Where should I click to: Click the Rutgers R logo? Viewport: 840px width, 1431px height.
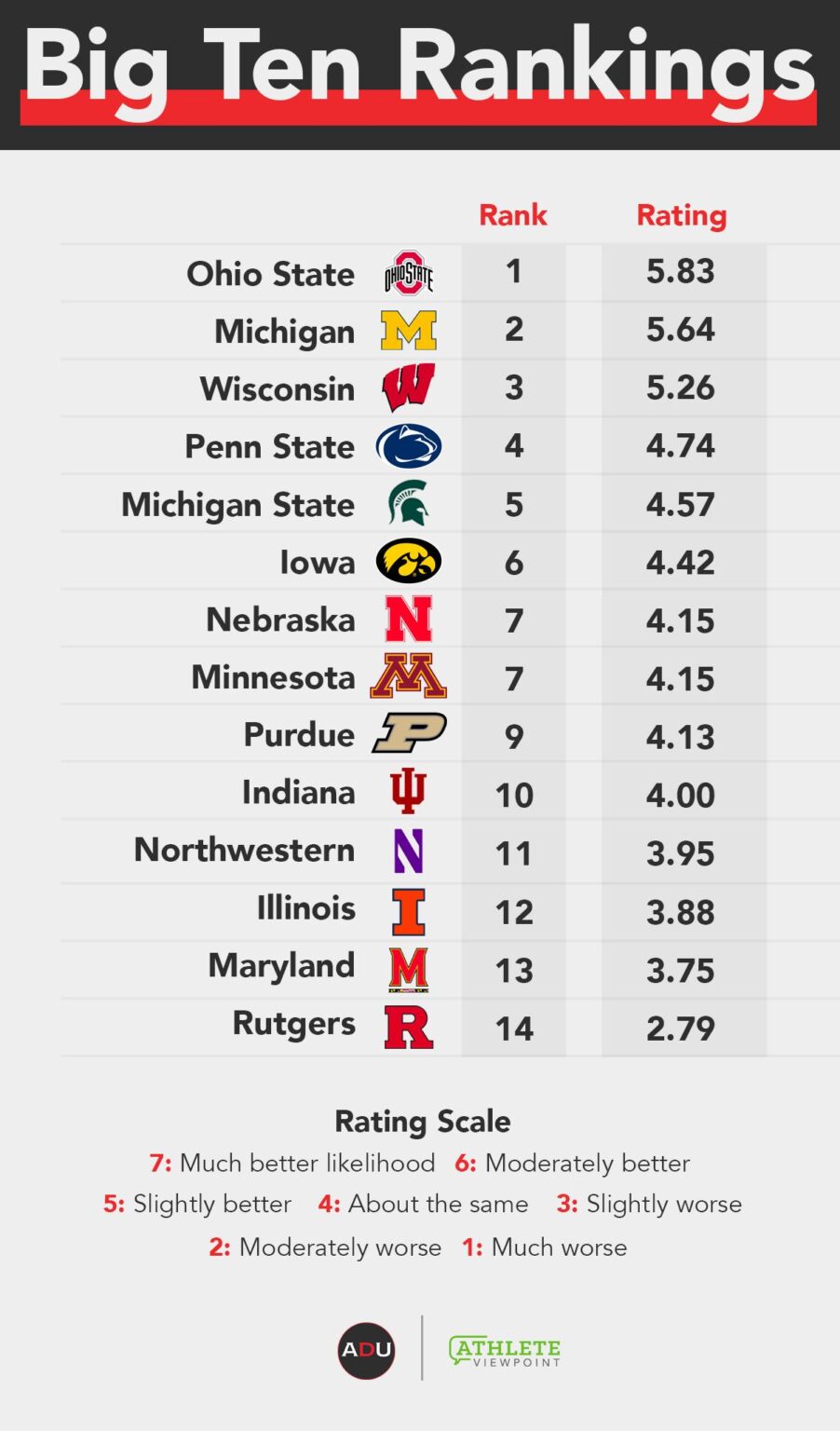[x=409, y=1026]
